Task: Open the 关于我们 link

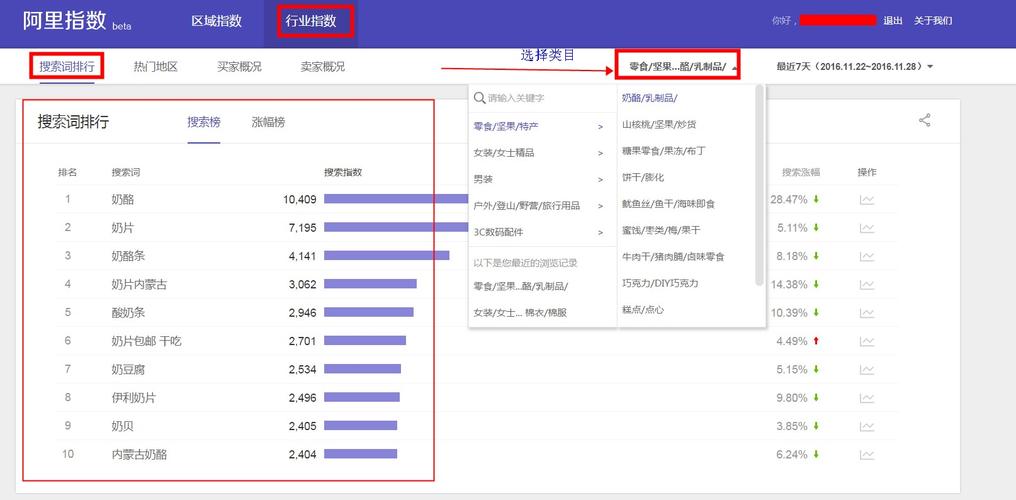Action: click(x=933, y=21)
